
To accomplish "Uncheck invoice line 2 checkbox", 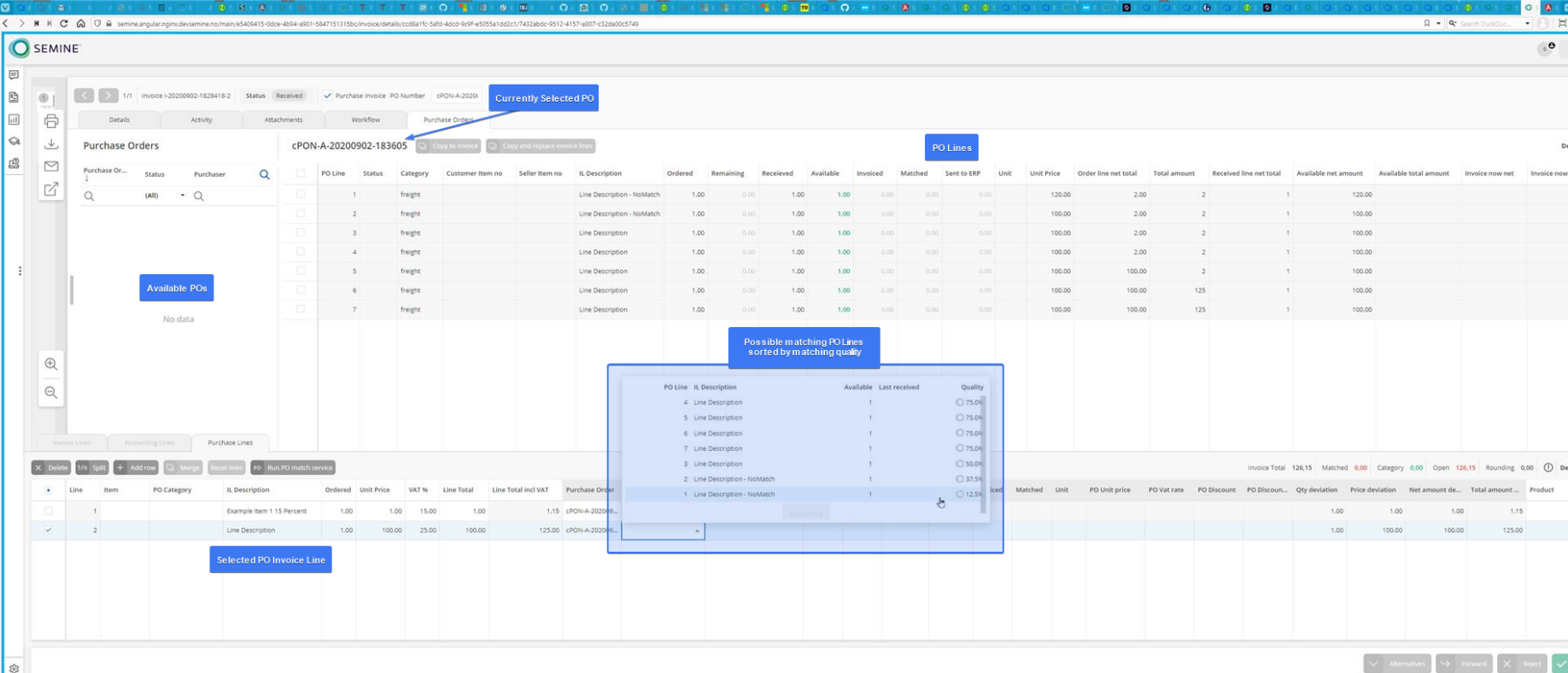I will 49,530.
